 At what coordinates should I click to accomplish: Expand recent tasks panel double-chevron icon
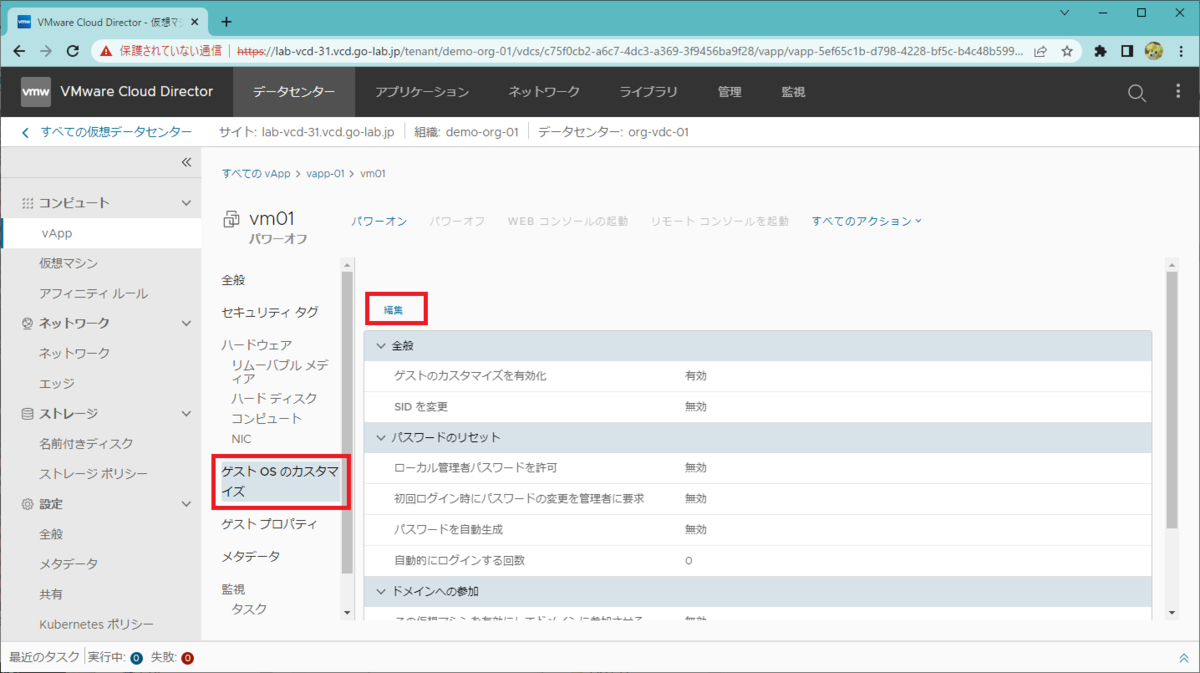[x=1184, y=658]
